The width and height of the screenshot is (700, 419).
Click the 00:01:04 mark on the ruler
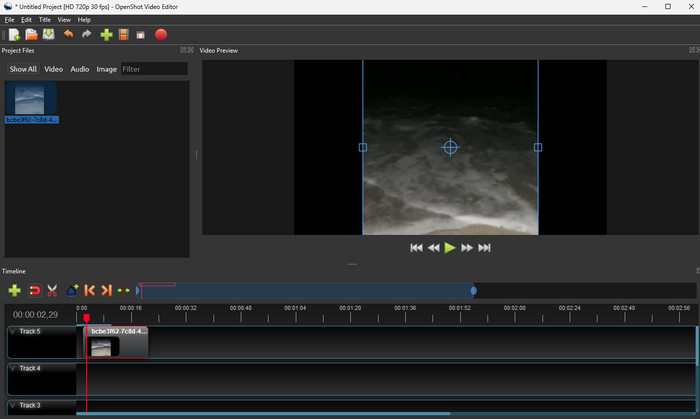click(x=296, y=308)
